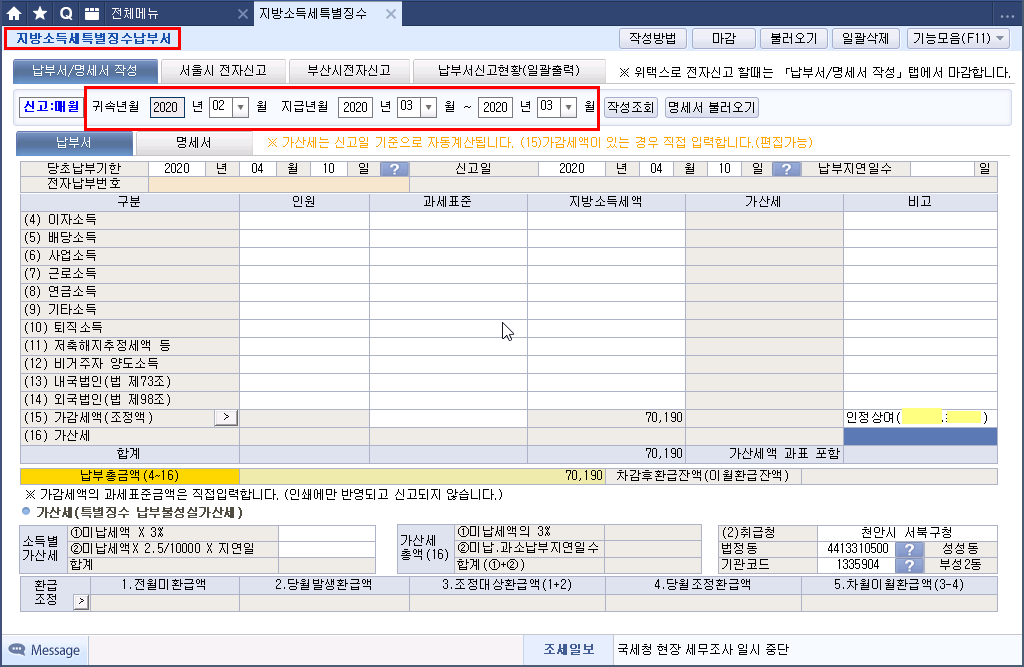Click the 지급년월 end year field
This screenshot has height=667, width=1024.
495,107
